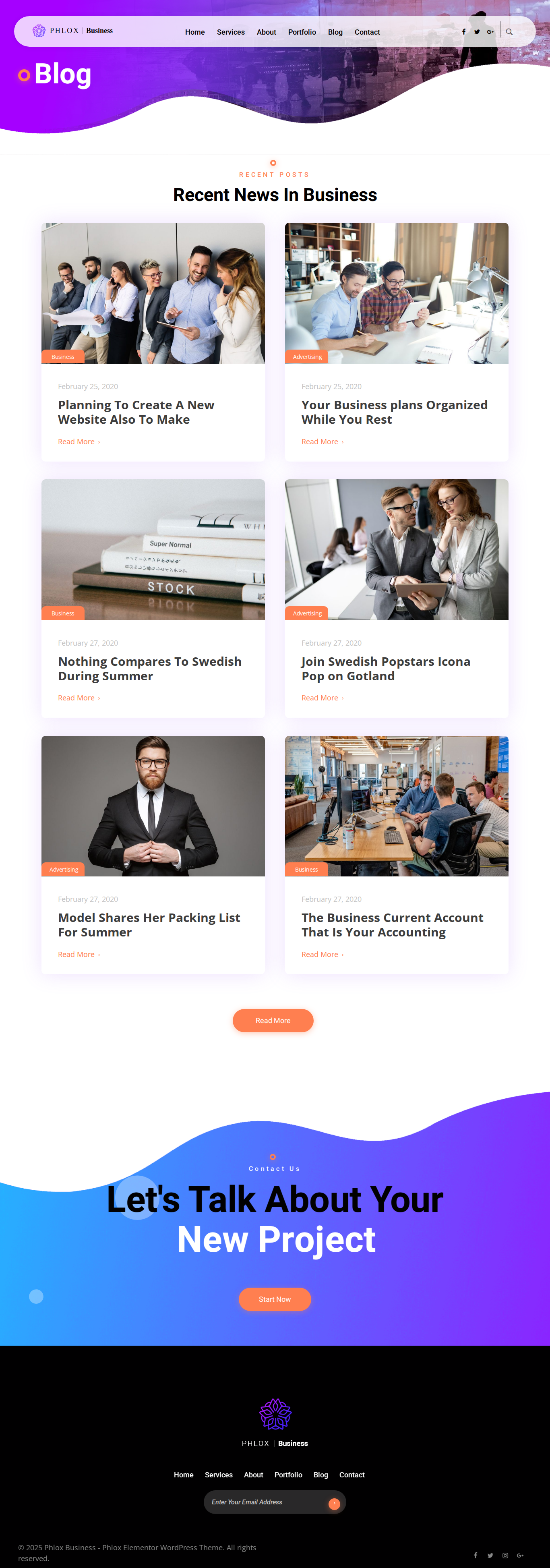Focus the 'Enter Your Email Address' field
The image size is (550, 1568).
click(x=267, y=1502)
